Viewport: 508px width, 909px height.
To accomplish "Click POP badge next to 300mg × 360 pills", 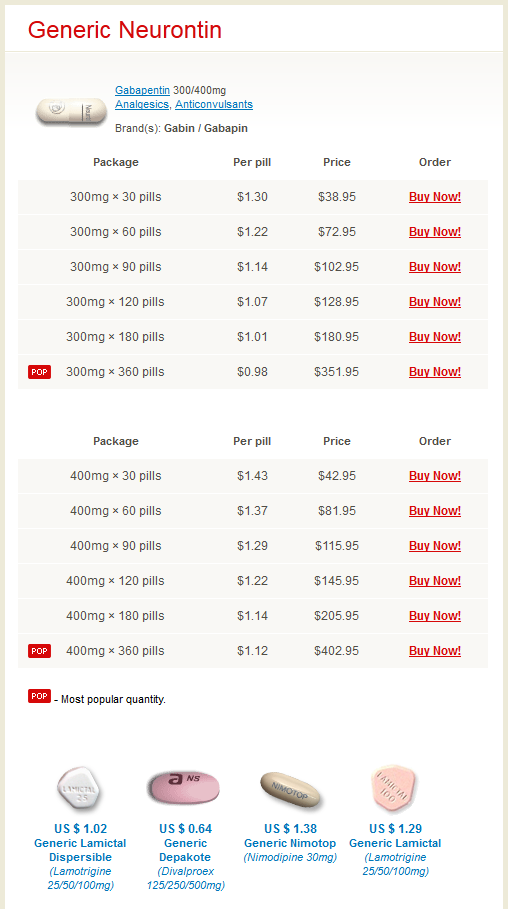I will tap(39, 372).
